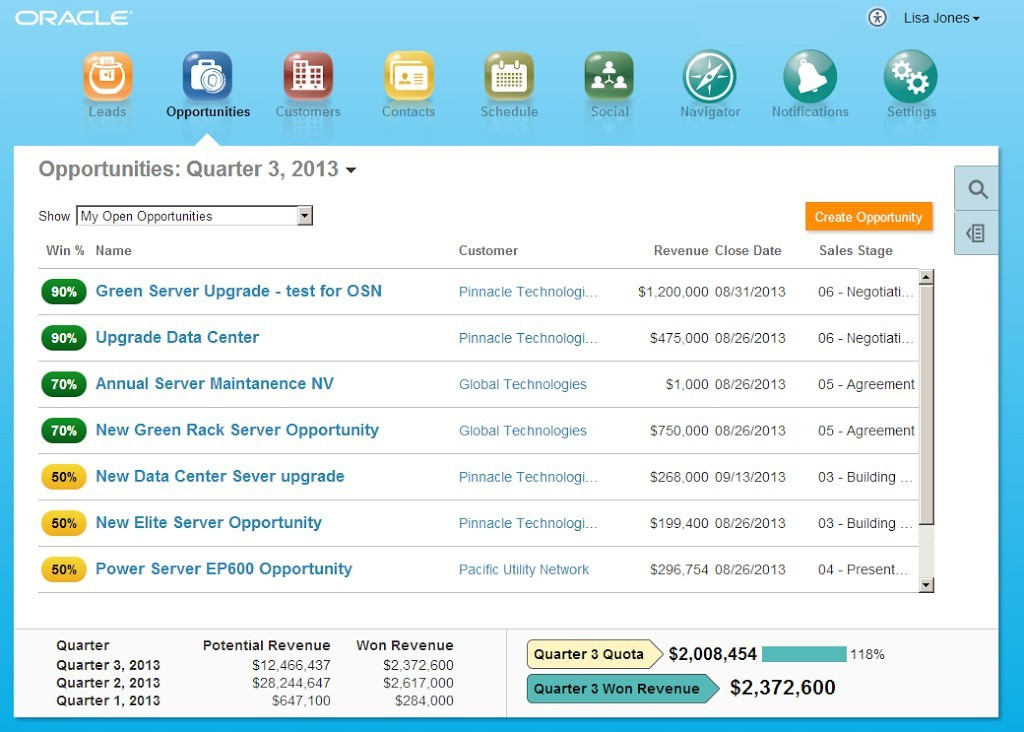Click the Quarter 3 Won Revenue label
Screen dimensions: 1024x732
(616, 689)
